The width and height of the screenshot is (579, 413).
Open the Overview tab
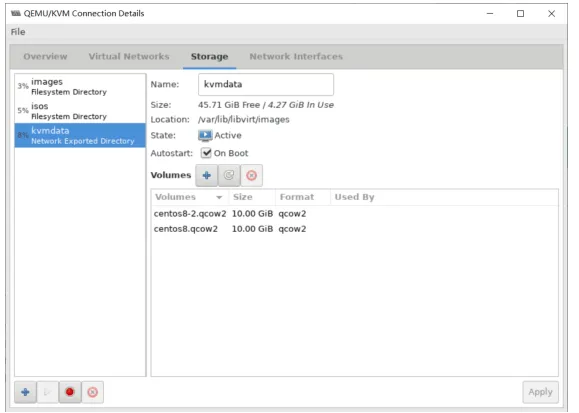pos(45,57)
